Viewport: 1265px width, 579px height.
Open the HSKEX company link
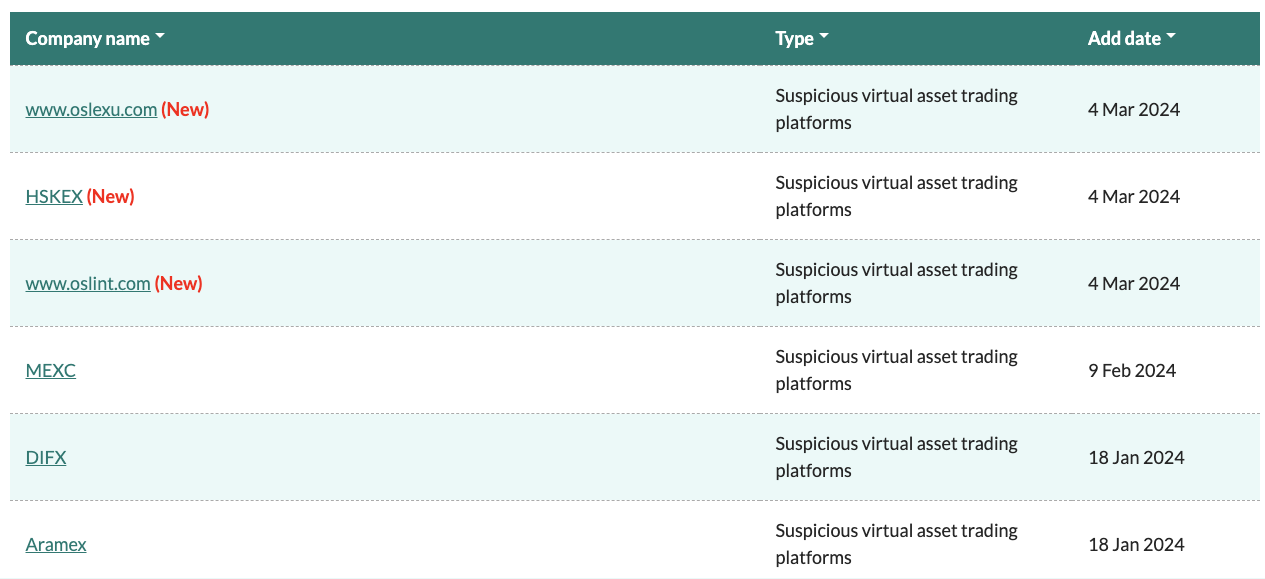(54, 197)
